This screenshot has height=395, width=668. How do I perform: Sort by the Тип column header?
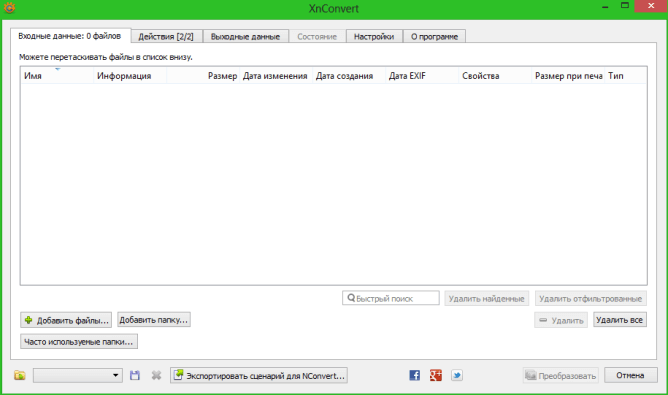625,76
